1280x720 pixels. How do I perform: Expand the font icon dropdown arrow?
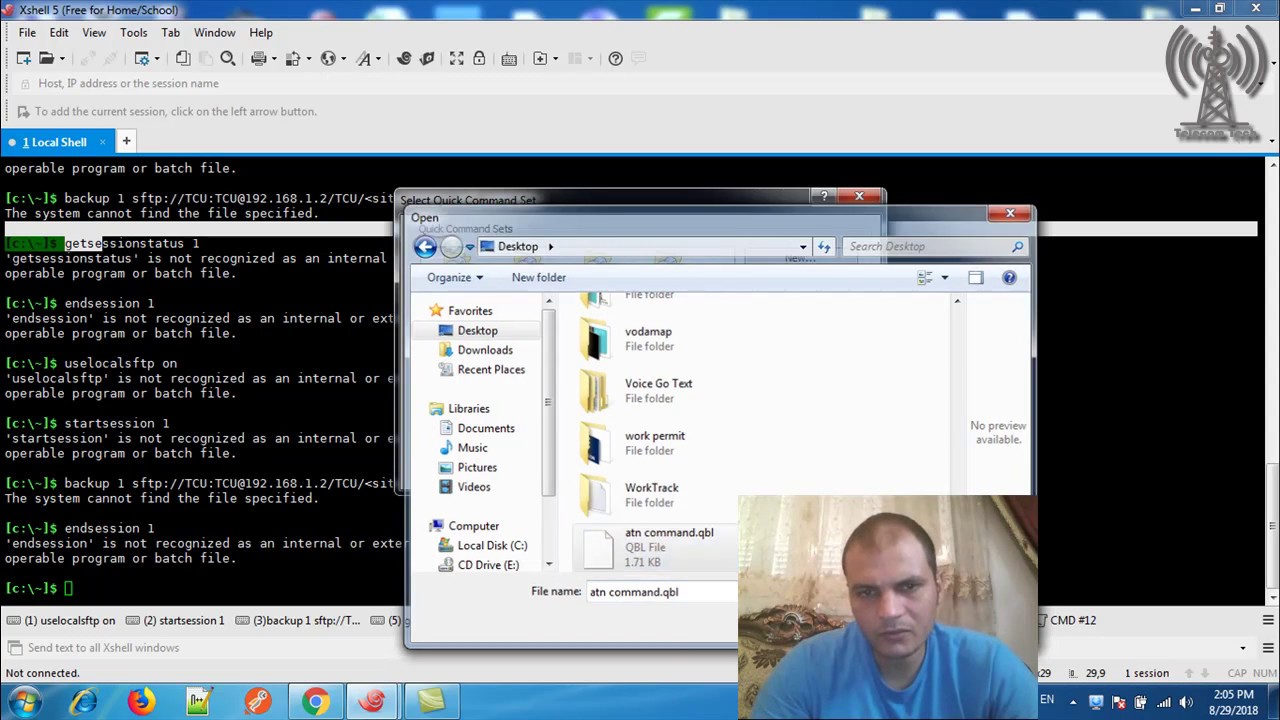[378, 59]
